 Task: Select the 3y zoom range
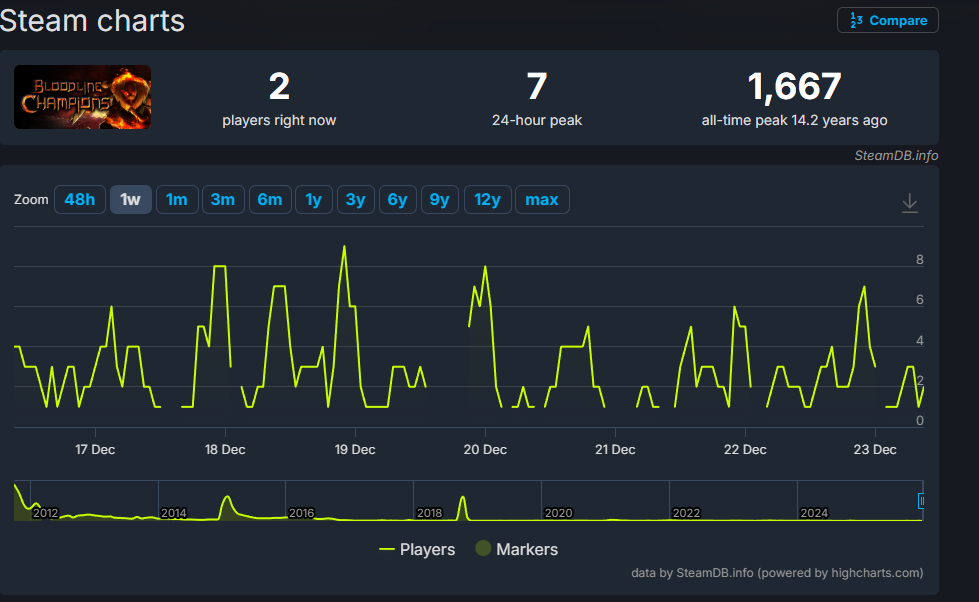pyautogui.click(x=355, y=200)
